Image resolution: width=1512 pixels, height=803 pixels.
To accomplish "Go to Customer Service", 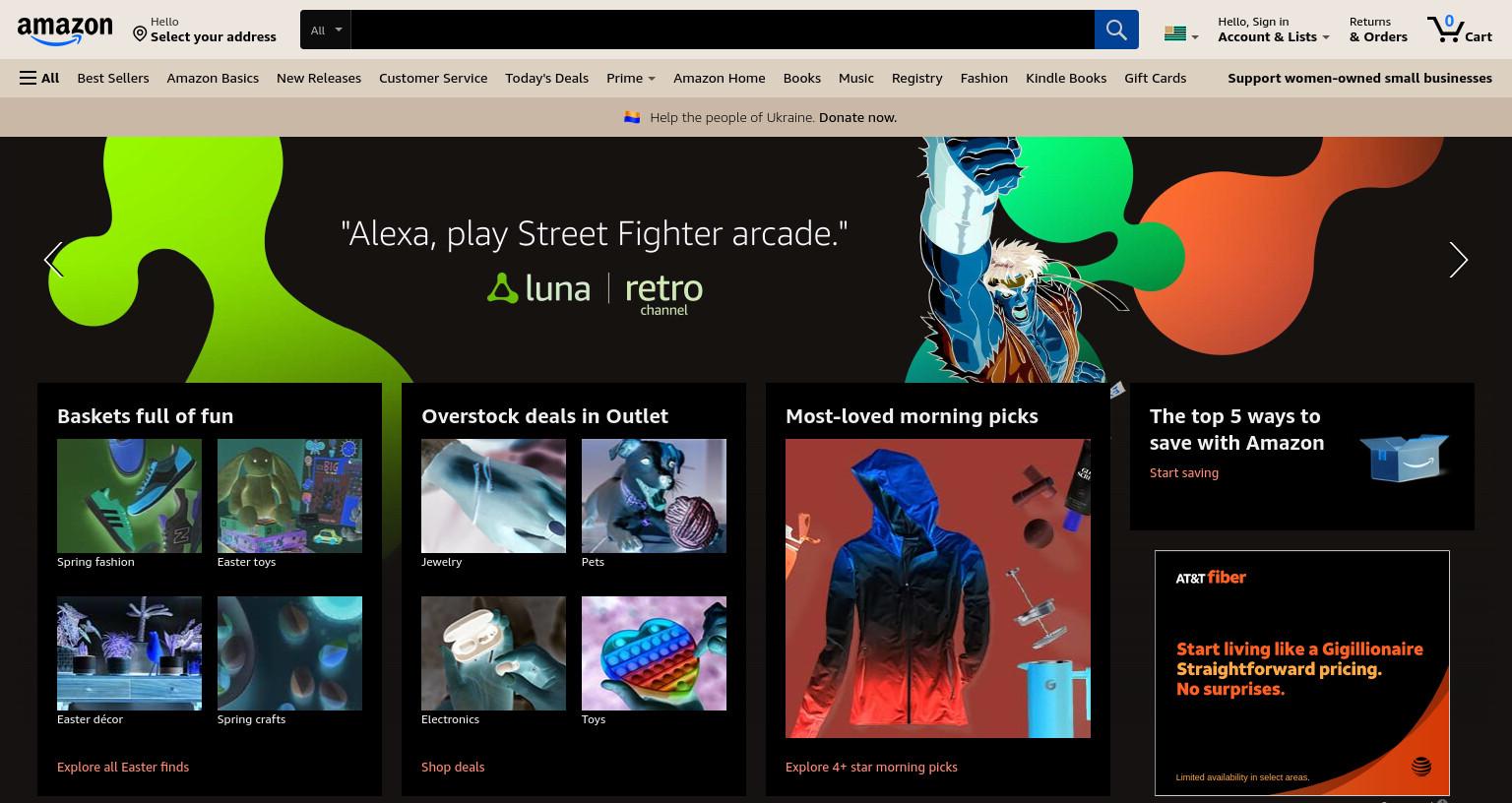I will (x=433, y=78).
